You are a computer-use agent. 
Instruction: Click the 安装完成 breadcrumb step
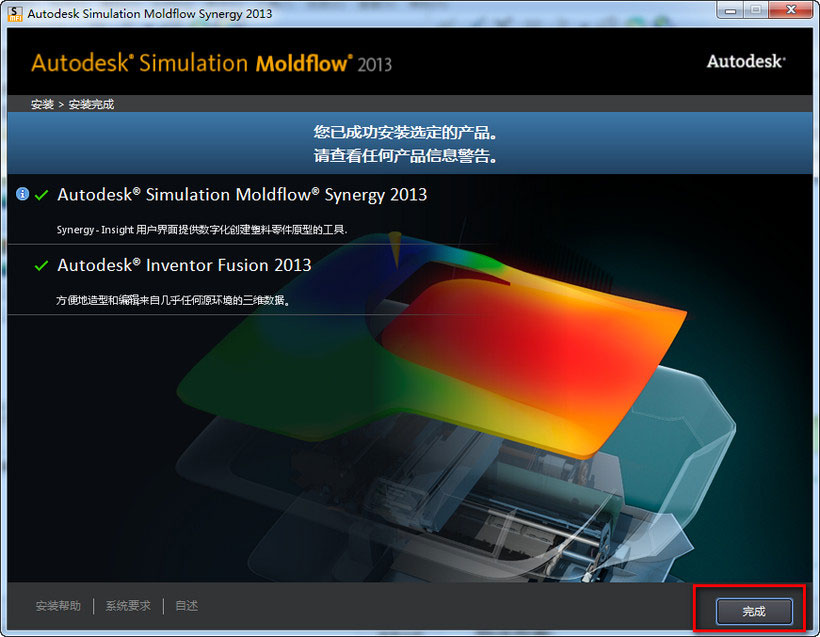(91, 104)
